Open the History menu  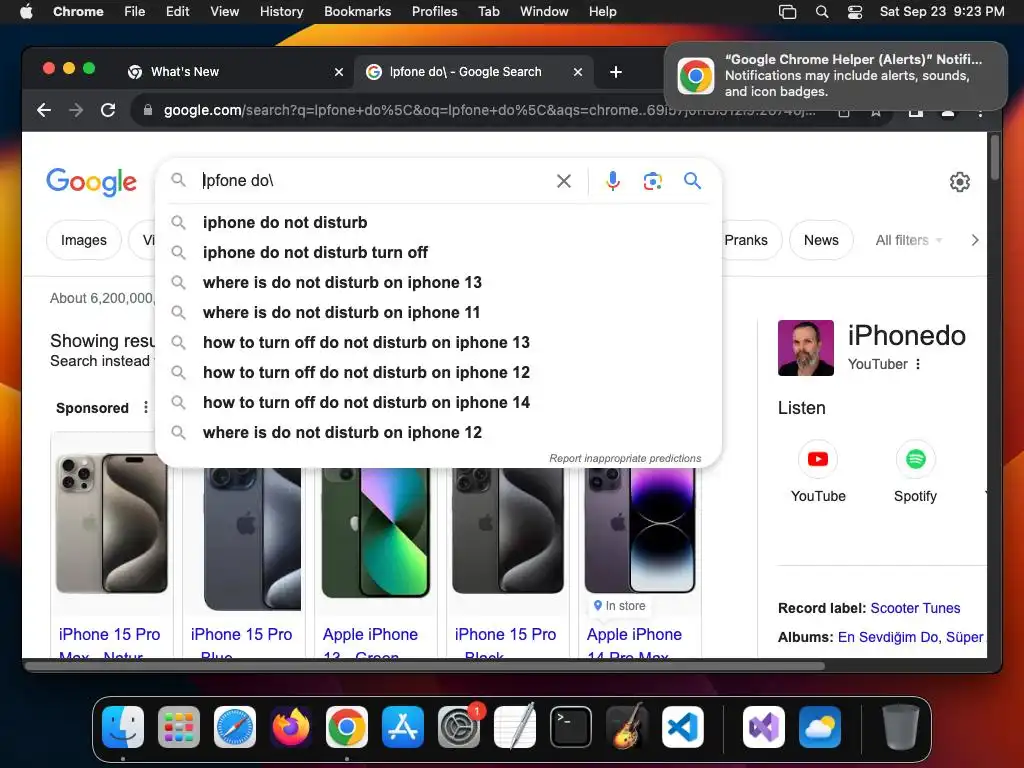(x=281, y=12)
